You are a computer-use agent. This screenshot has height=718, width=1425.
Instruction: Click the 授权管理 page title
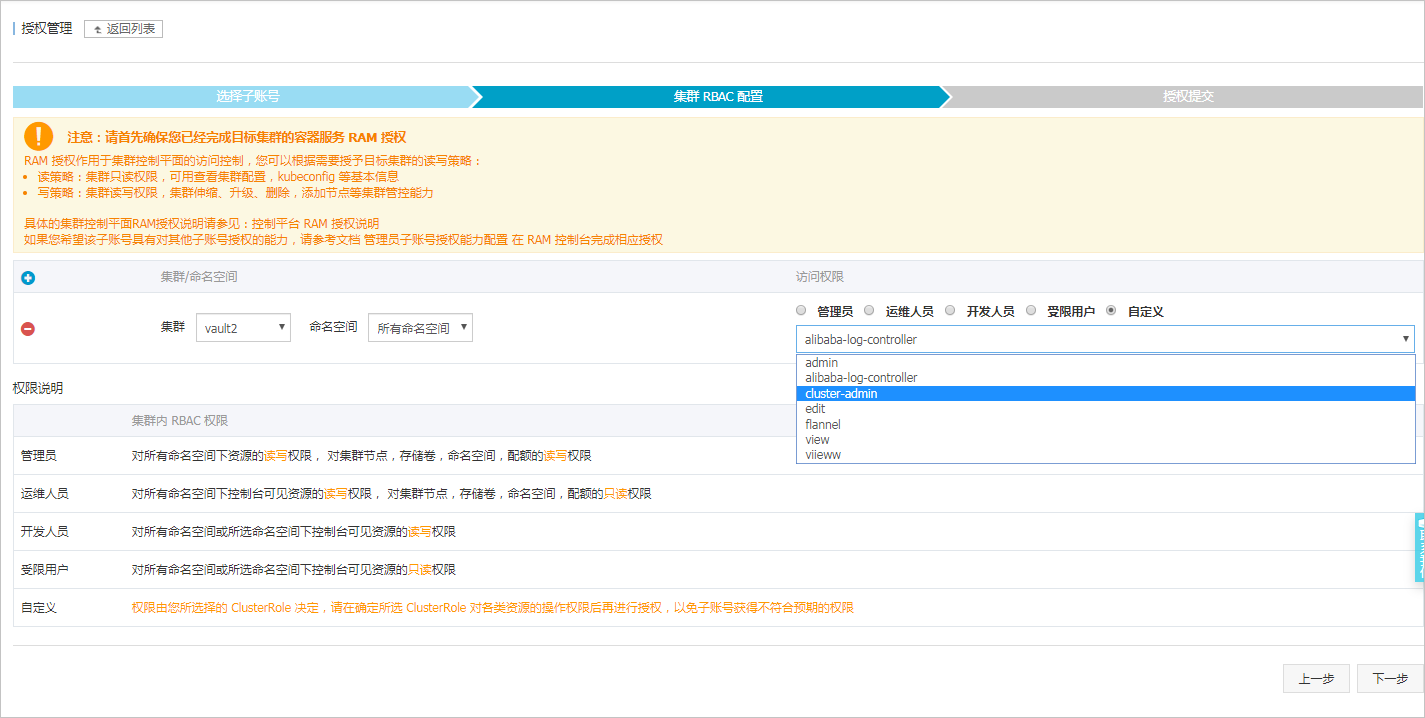[x=47, y=29]
